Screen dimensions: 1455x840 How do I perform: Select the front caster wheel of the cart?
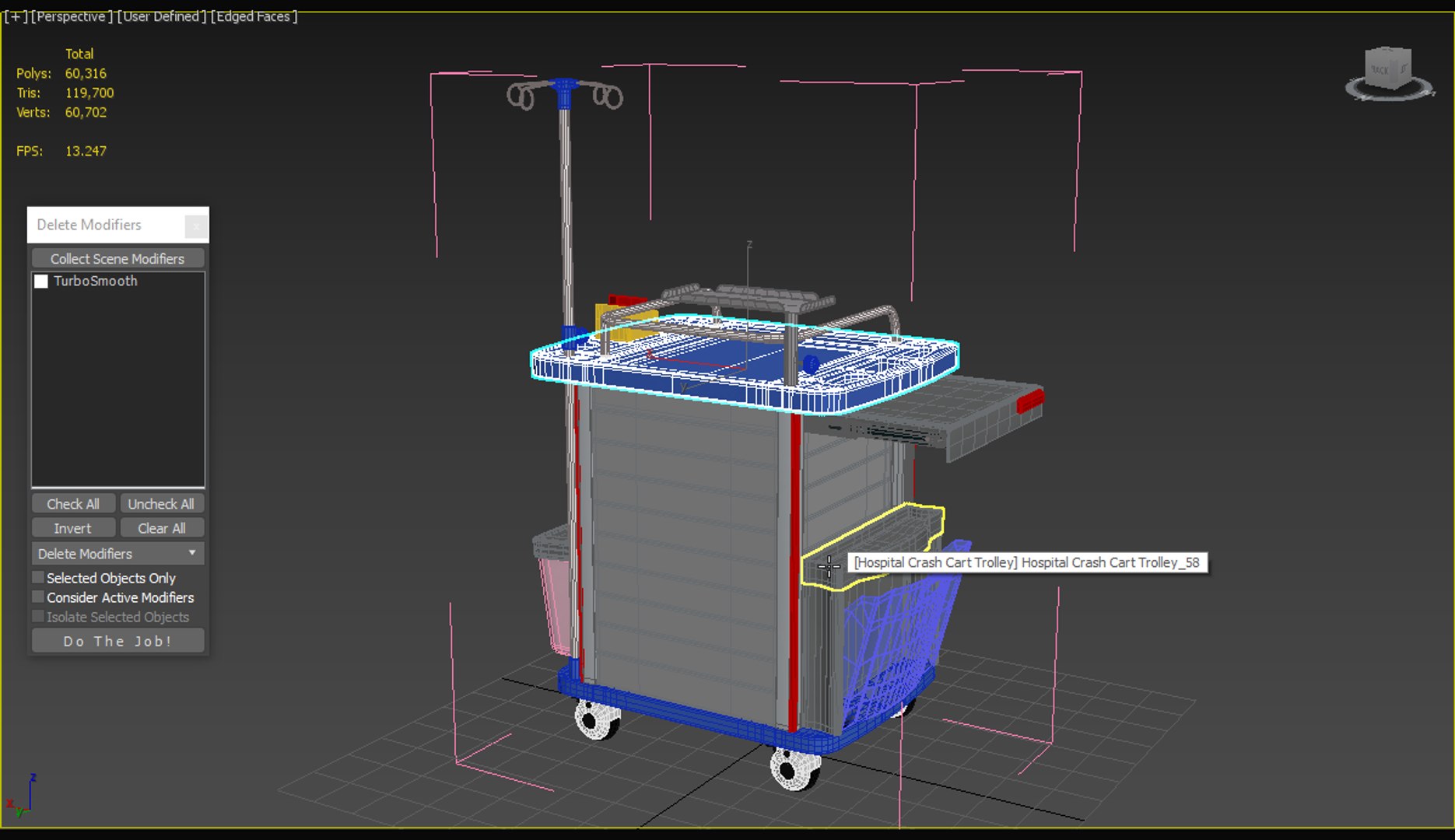795,768
